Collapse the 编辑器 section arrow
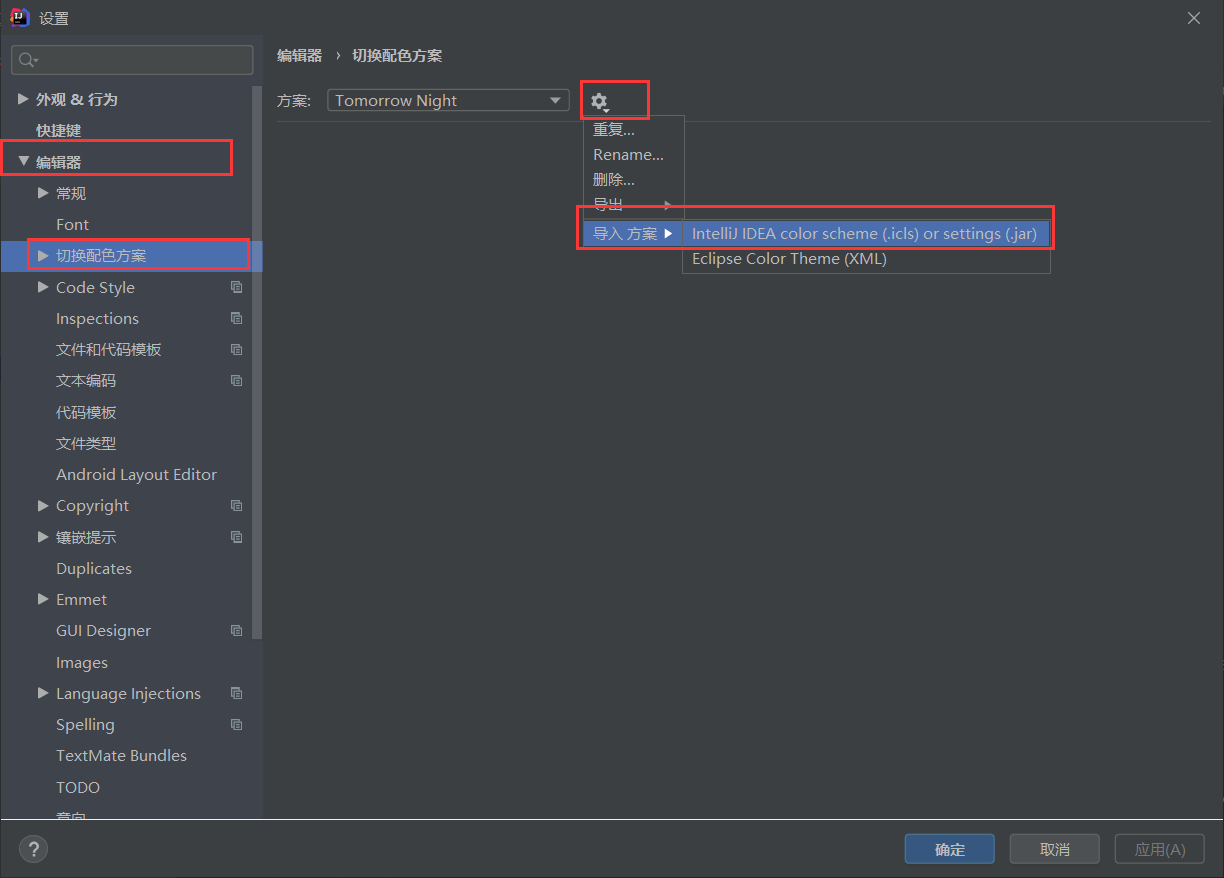Screen dimensions: 1224x878 pyautogui.click(x=23, y=161)
